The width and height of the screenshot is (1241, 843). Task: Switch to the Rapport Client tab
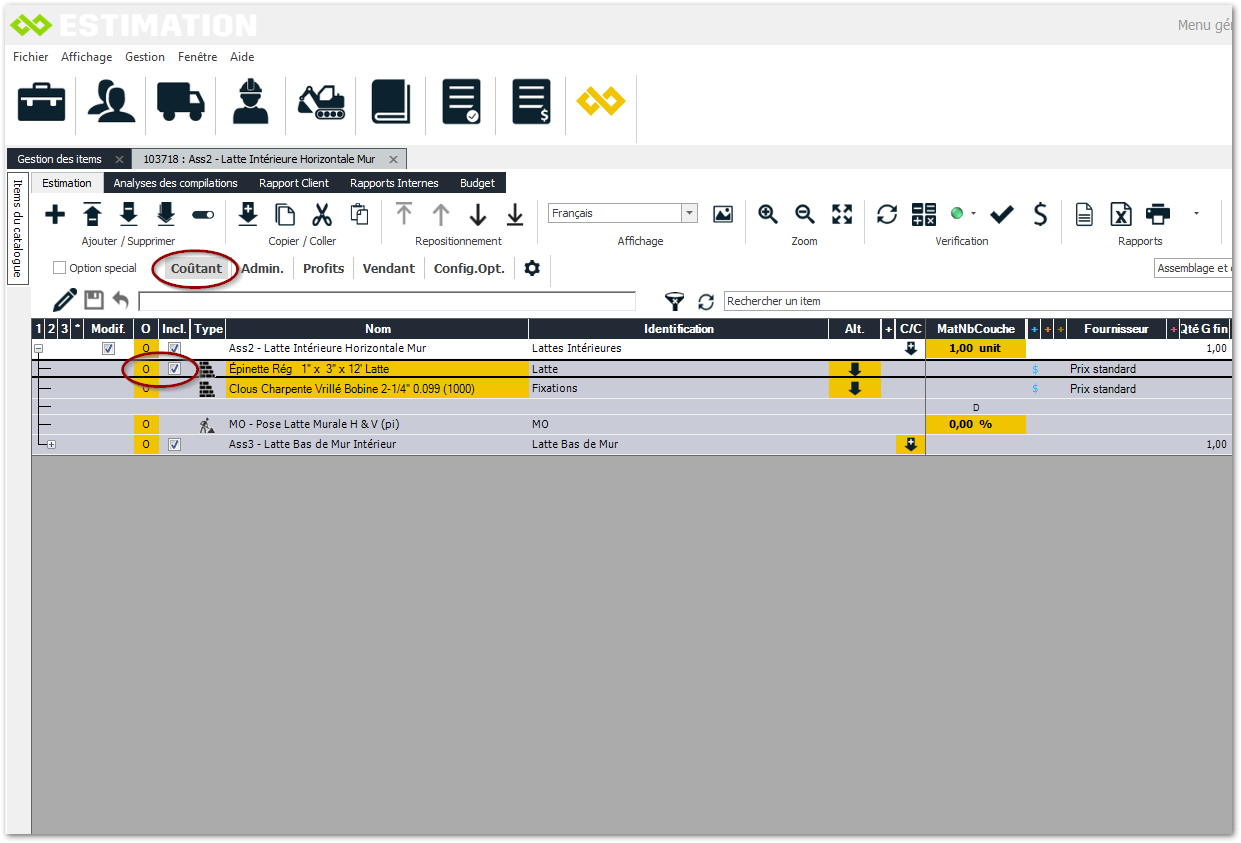[x=294, y=183]
